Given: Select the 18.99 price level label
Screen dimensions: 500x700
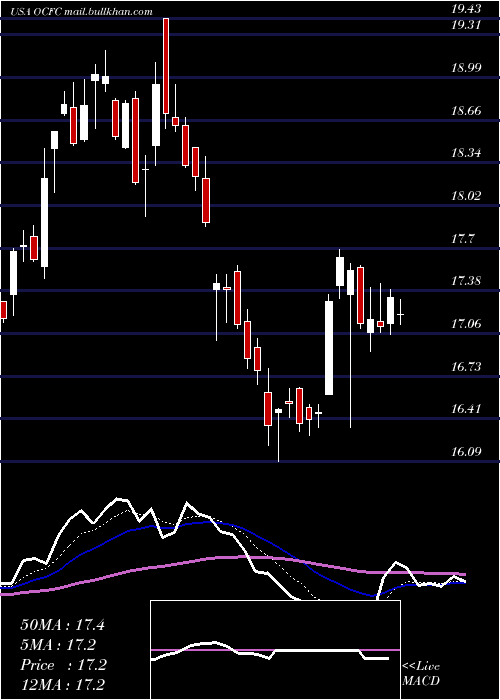Looking at the screenshot, I should point(466,68).
